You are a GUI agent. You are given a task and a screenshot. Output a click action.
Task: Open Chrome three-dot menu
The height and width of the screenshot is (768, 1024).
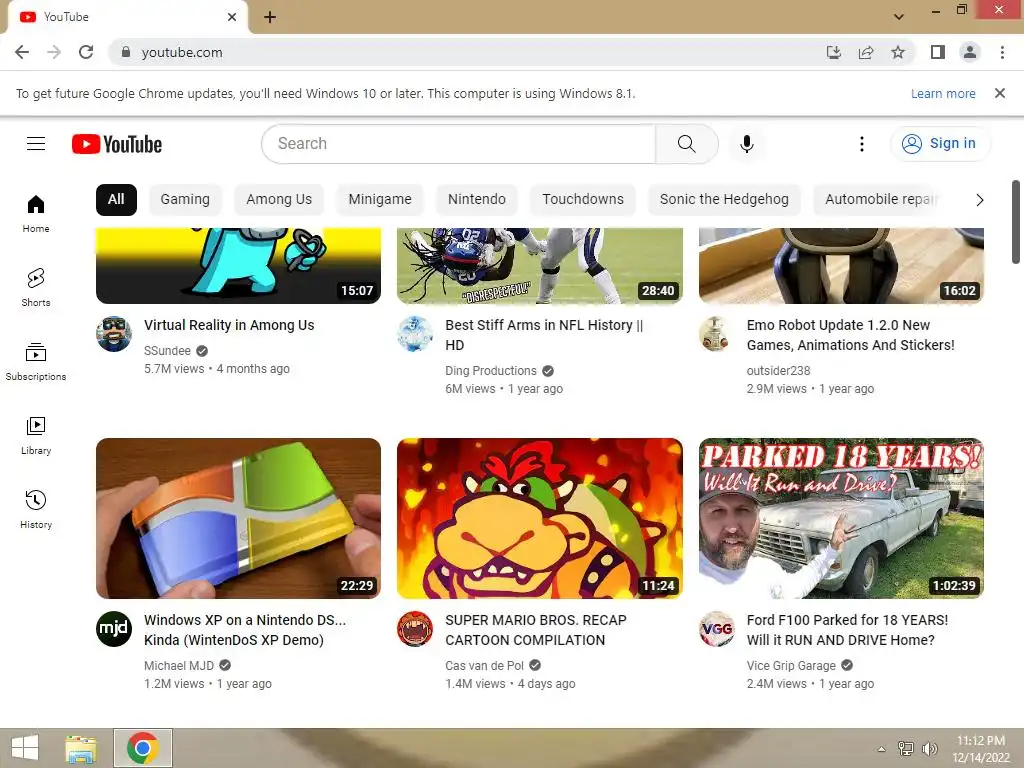point(1002,52)
